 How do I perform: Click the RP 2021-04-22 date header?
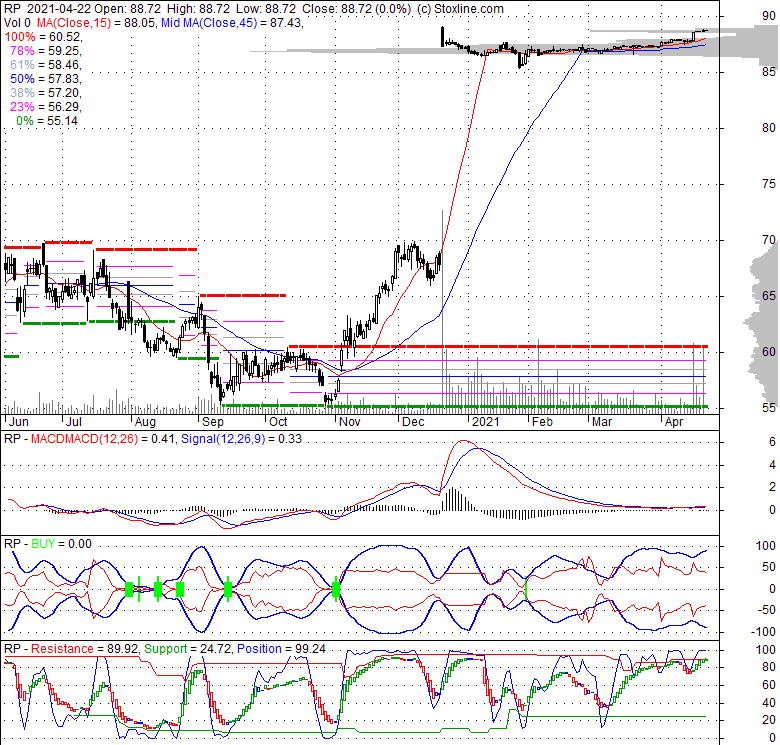(47, 9)
